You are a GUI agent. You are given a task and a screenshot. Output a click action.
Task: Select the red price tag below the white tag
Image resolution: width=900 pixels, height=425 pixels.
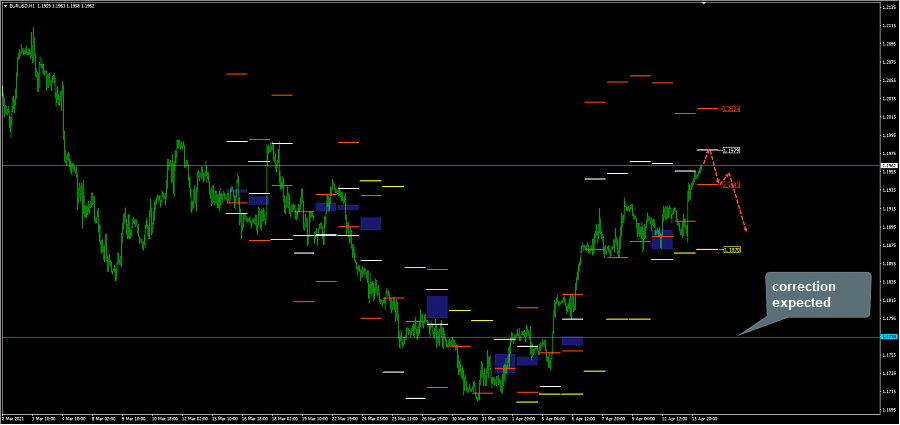[731, 185]
